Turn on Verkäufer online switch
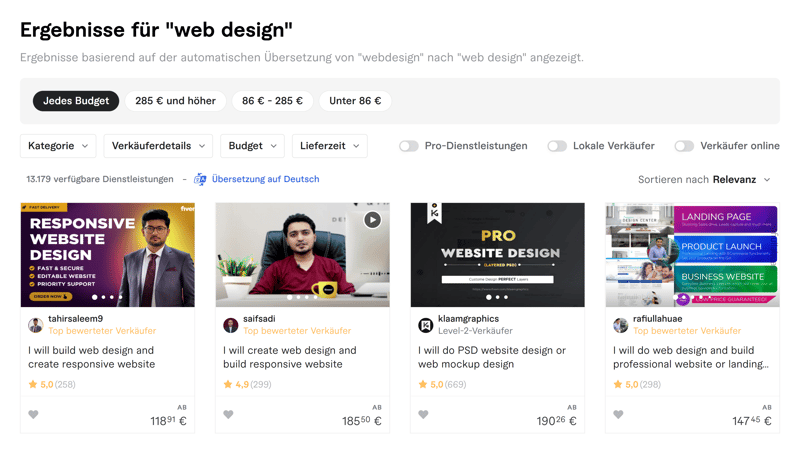The height and width of the screenshot is (450, 800). [684, 146]
